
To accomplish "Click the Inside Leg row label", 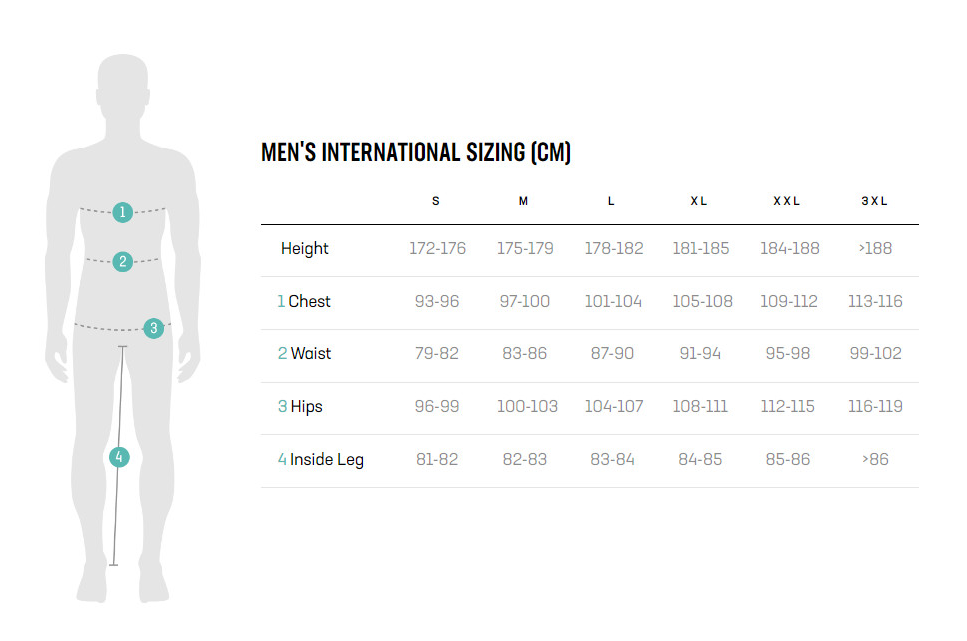I will coord(321,460).
